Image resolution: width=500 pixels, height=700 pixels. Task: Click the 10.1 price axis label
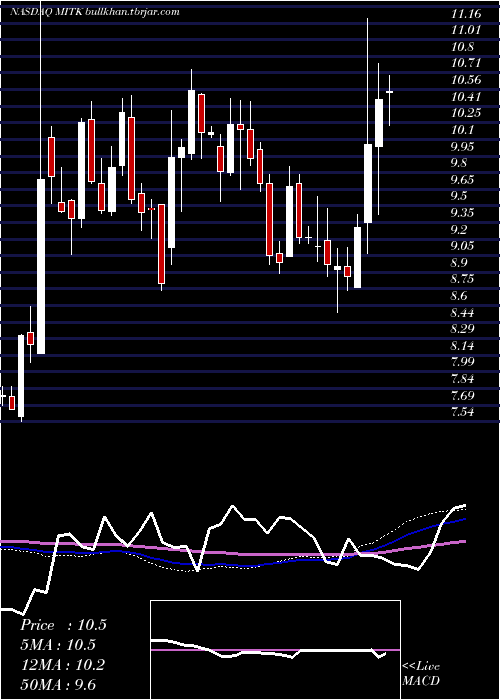click(x=463, y=130)
